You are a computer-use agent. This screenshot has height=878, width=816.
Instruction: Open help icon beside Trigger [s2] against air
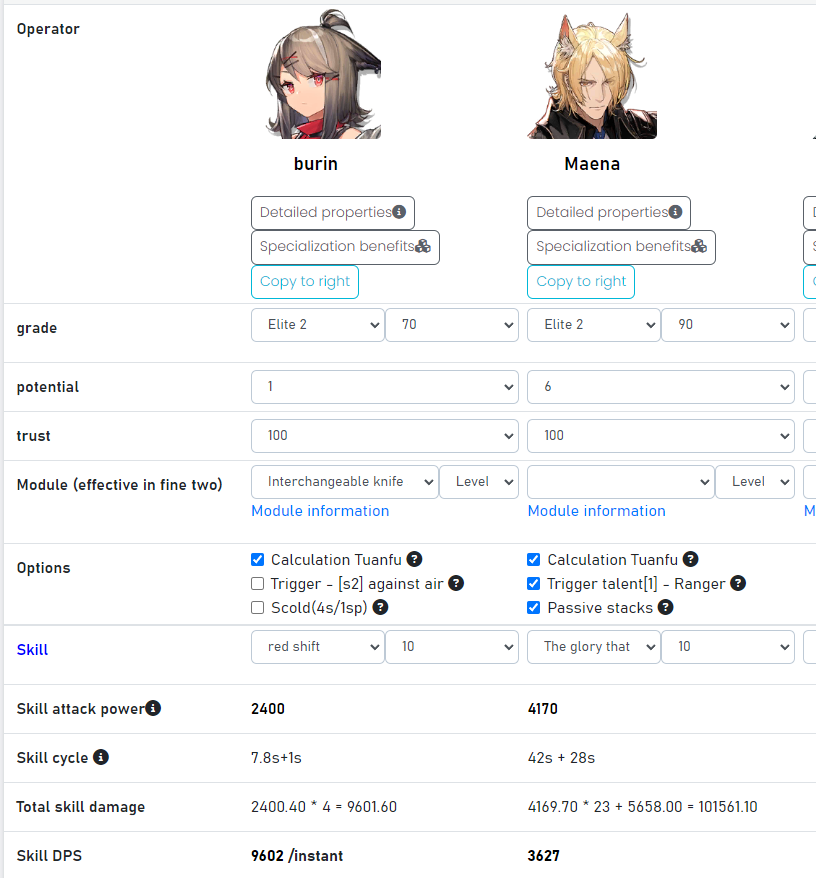[456, 583]
